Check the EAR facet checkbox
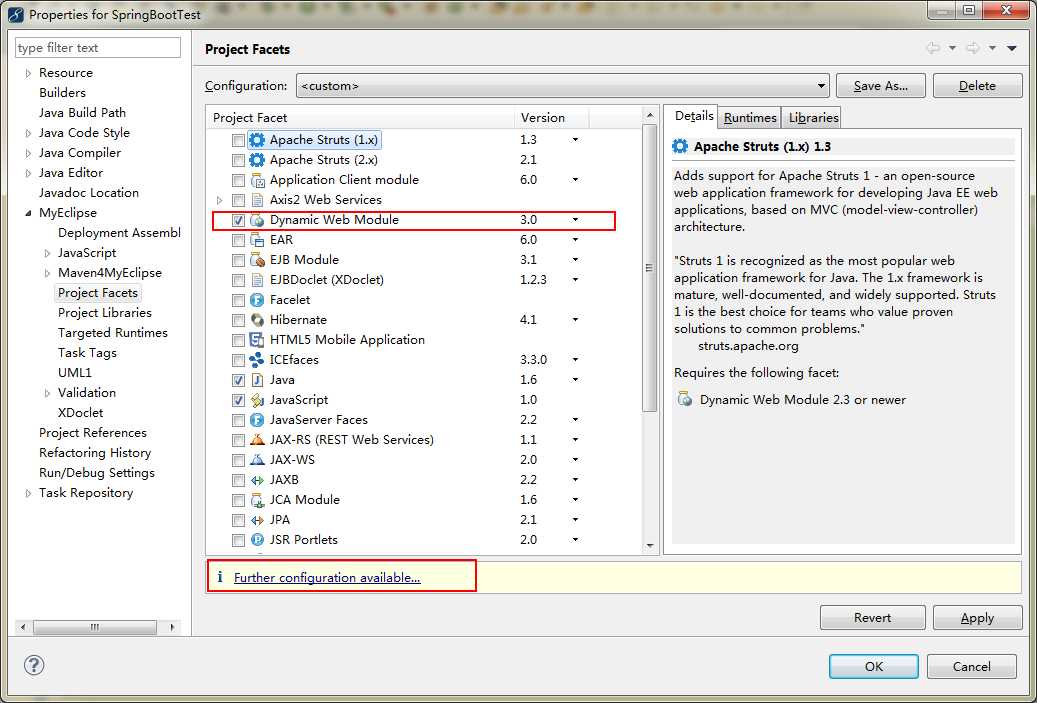 tap(238, 240)
